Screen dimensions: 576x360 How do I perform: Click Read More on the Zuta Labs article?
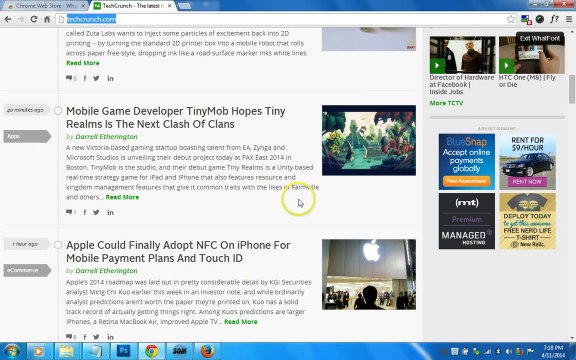tap(83, 63)
